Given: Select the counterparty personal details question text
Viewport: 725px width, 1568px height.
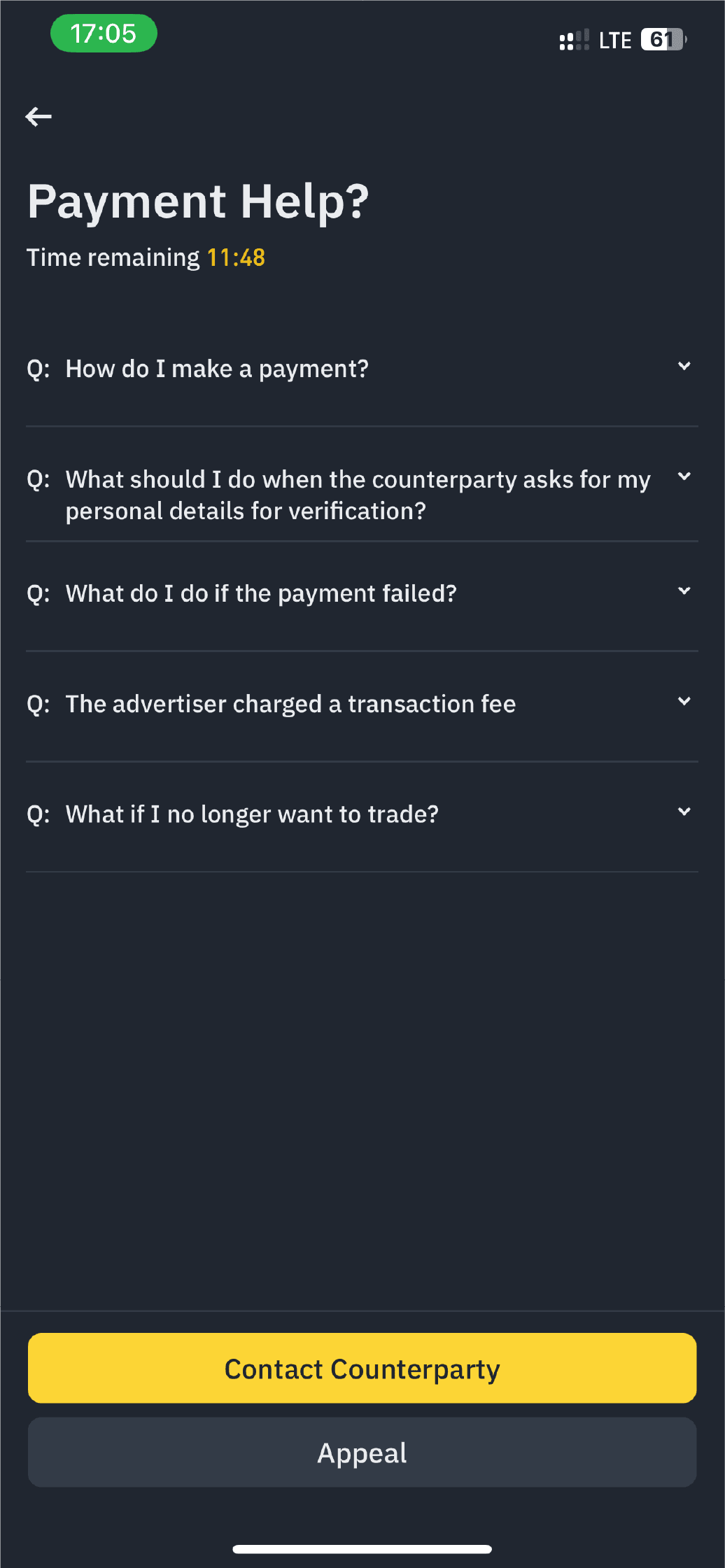Looking at the screenshot, I should click(x=358, y=495).
